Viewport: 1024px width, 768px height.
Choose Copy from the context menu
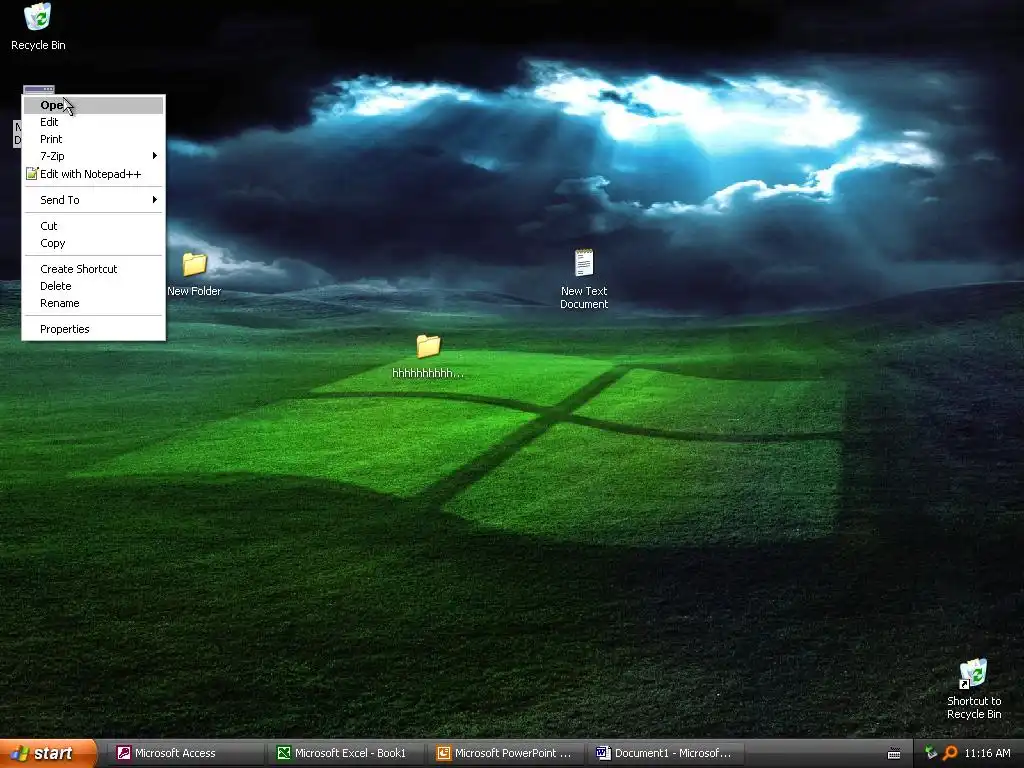click(x=93, y=243)
